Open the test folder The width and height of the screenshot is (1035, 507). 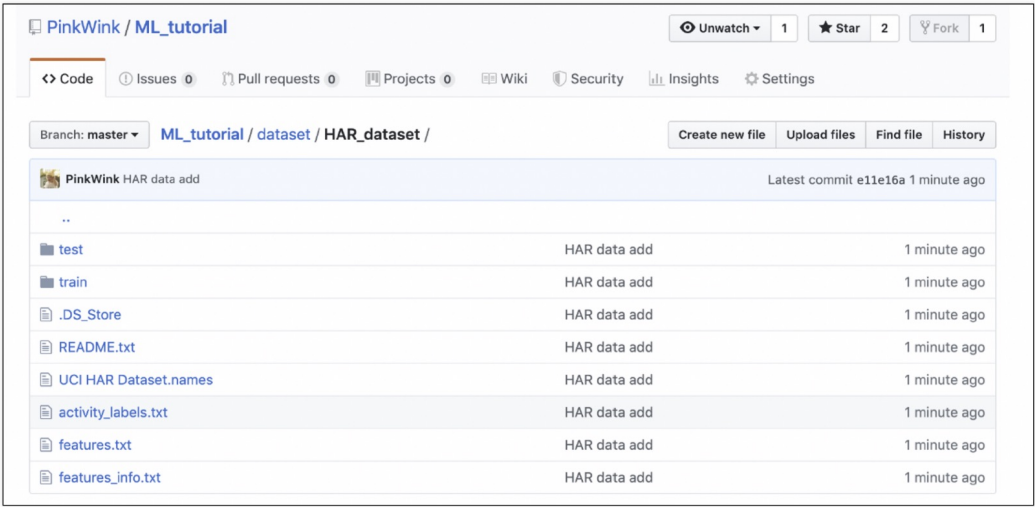(x=71, y=250)
